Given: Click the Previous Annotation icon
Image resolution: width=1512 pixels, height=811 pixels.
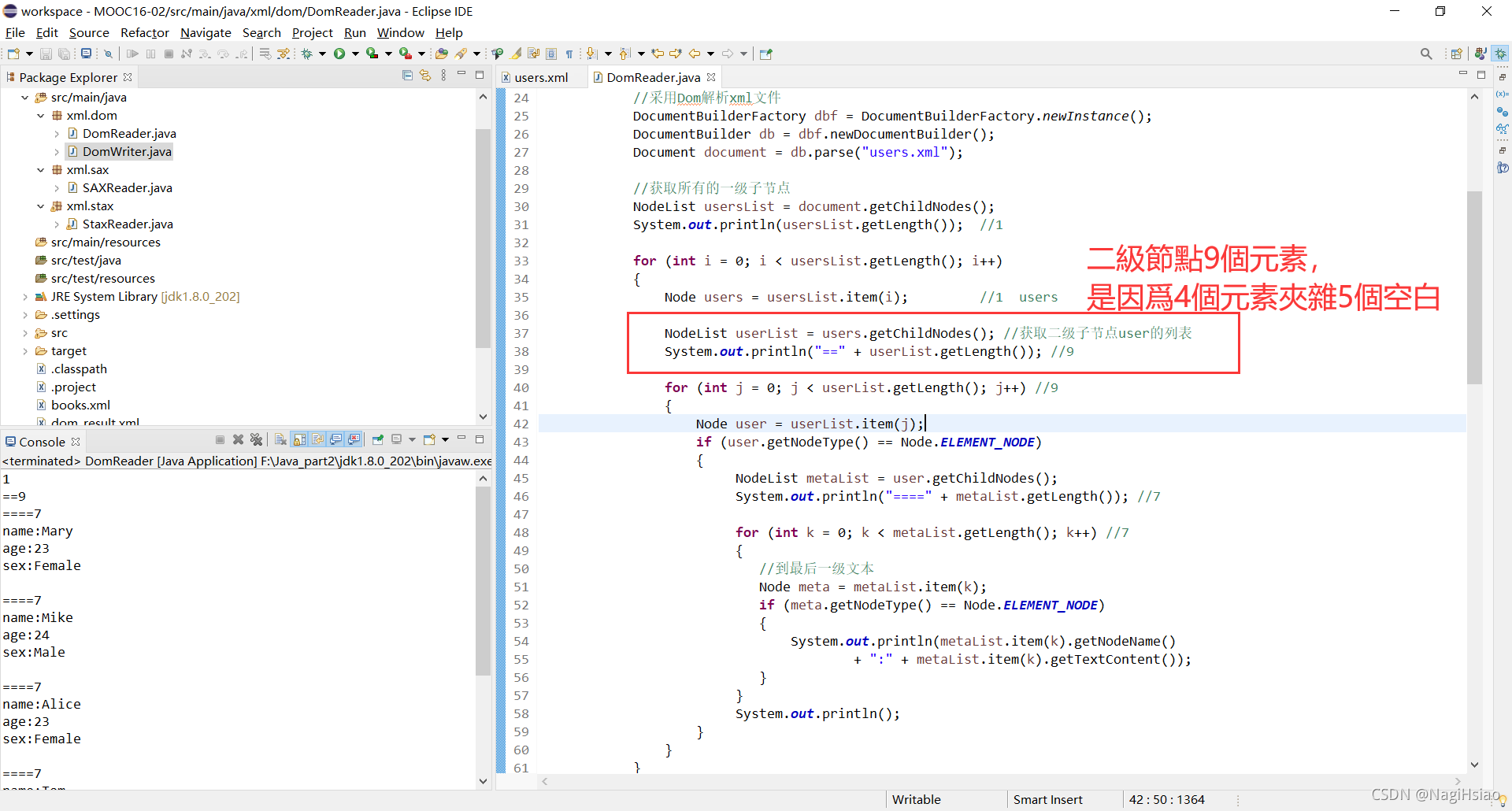Looking at the screenshot, I should 624,54.
